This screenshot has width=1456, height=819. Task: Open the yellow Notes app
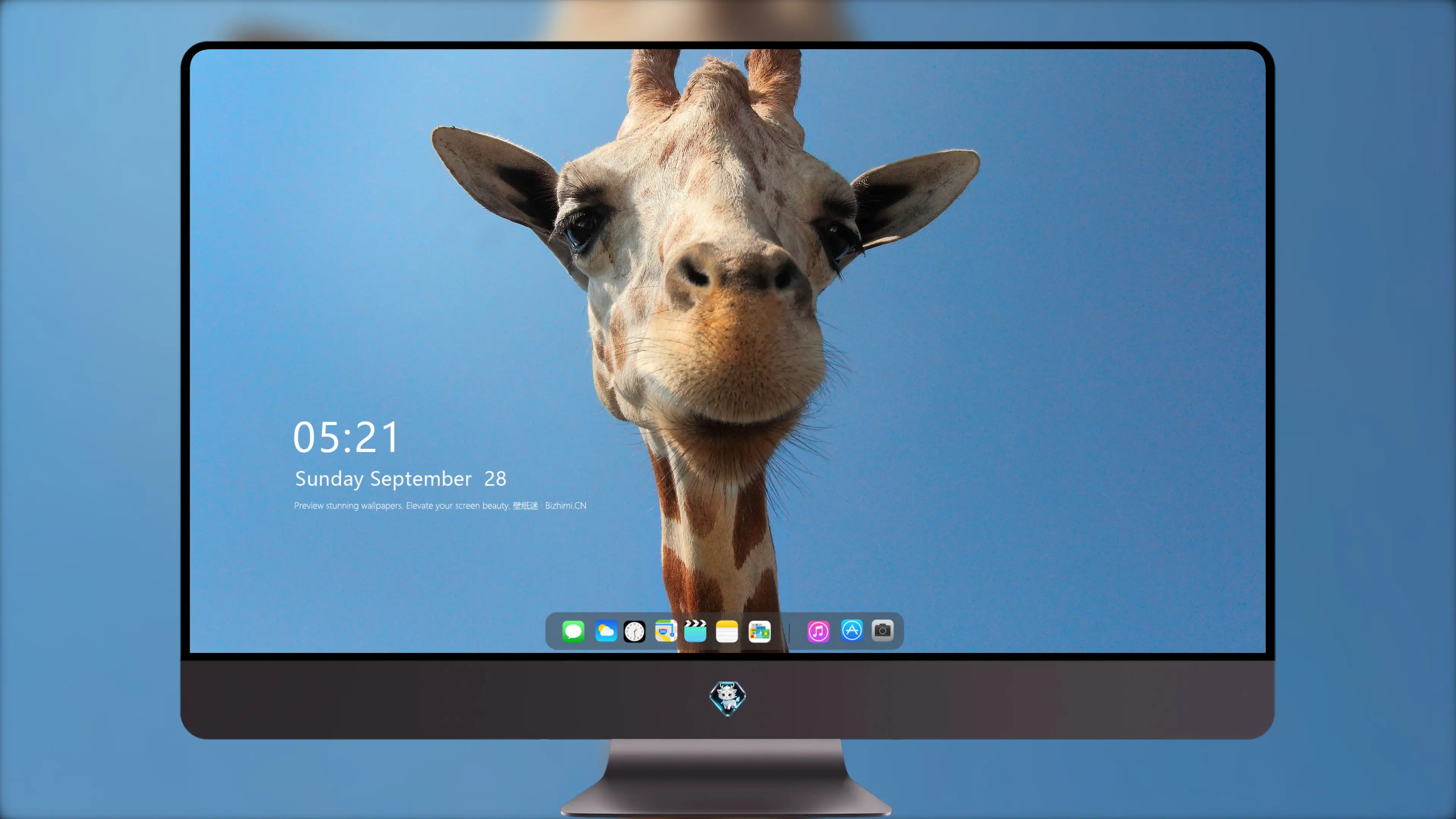click(727, 631)
